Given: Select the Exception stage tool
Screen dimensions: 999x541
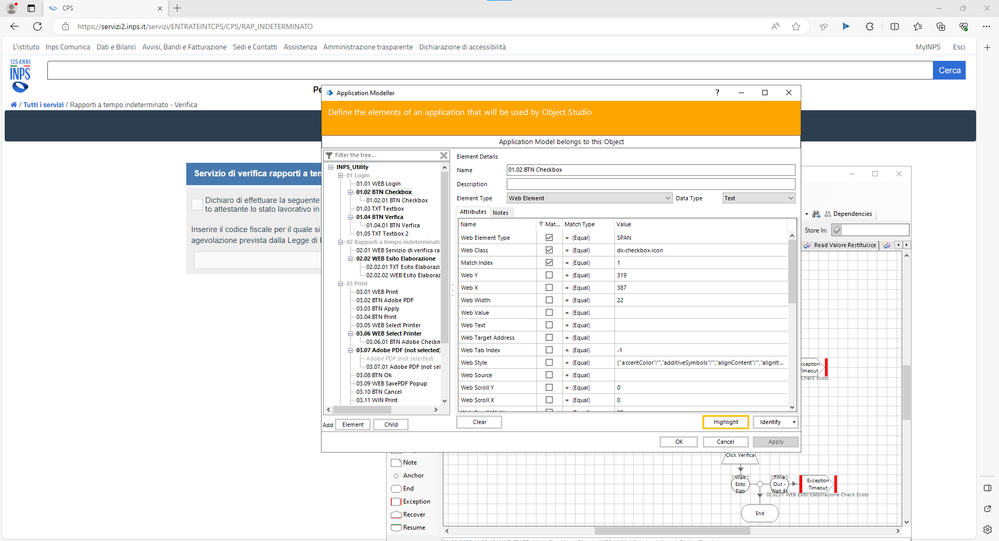Looking at the screenshot, I should [x=415, y=501].
